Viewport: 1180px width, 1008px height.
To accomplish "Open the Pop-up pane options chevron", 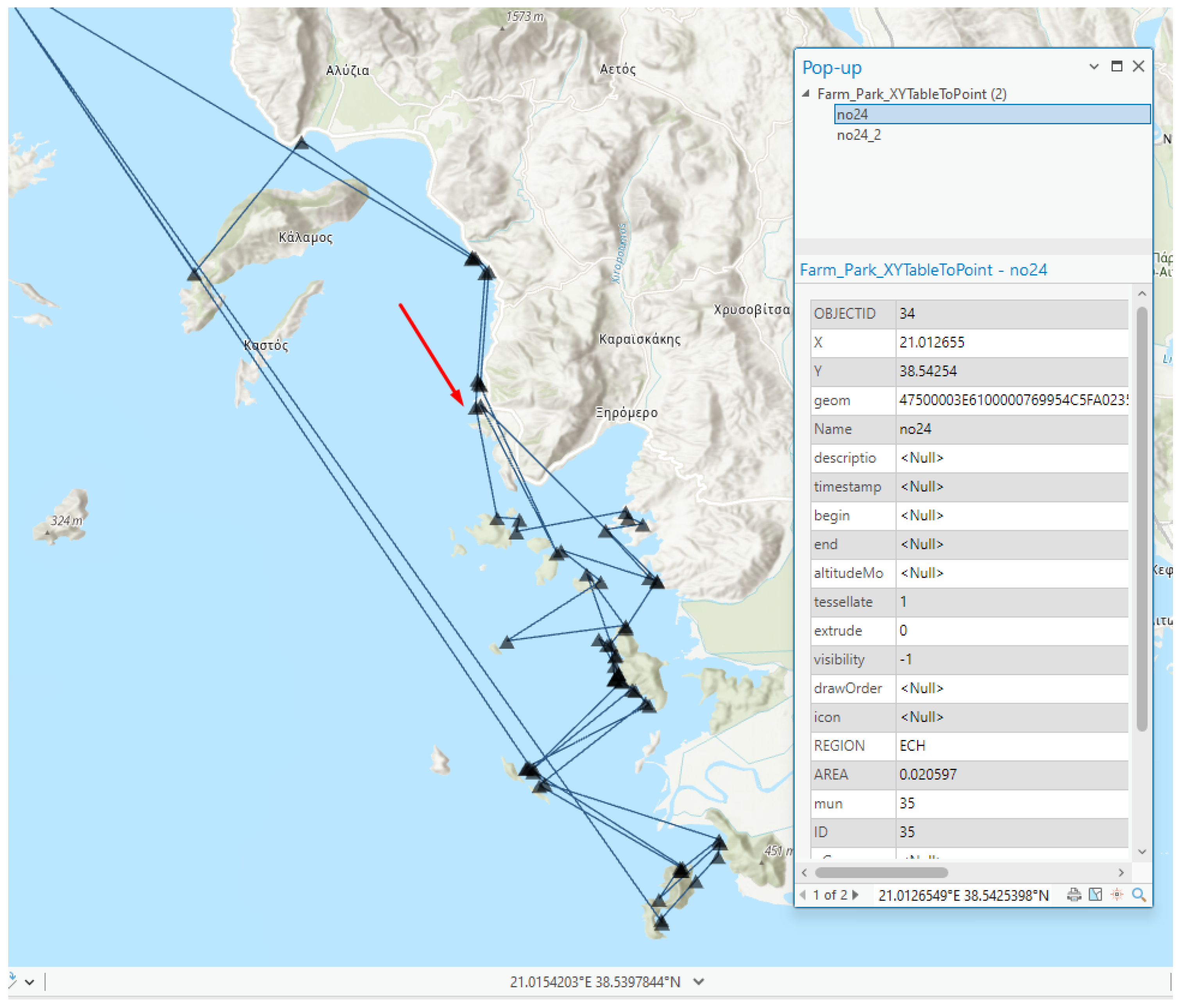I will 1094,67.
